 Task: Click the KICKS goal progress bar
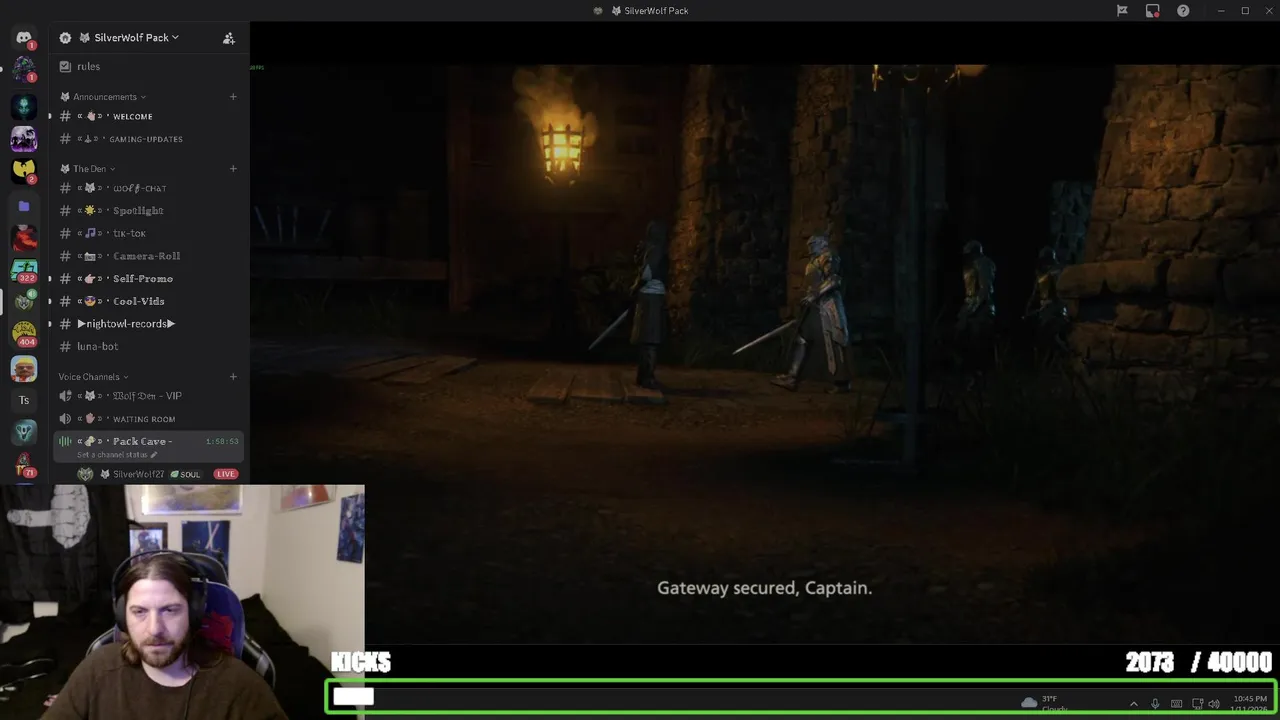pos(801,697)
